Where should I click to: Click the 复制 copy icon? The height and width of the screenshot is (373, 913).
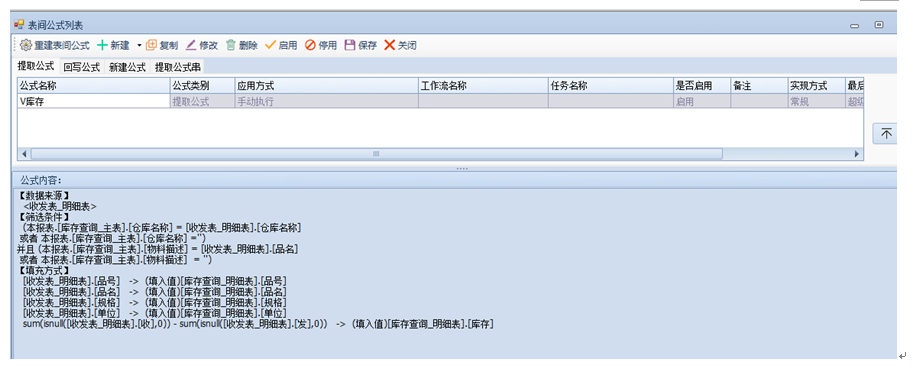(151, 45)
